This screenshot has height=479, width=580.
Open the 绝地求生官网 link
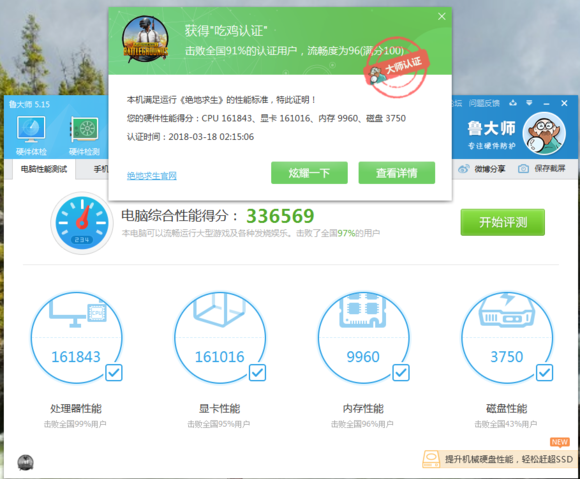[x=152, y=176]
